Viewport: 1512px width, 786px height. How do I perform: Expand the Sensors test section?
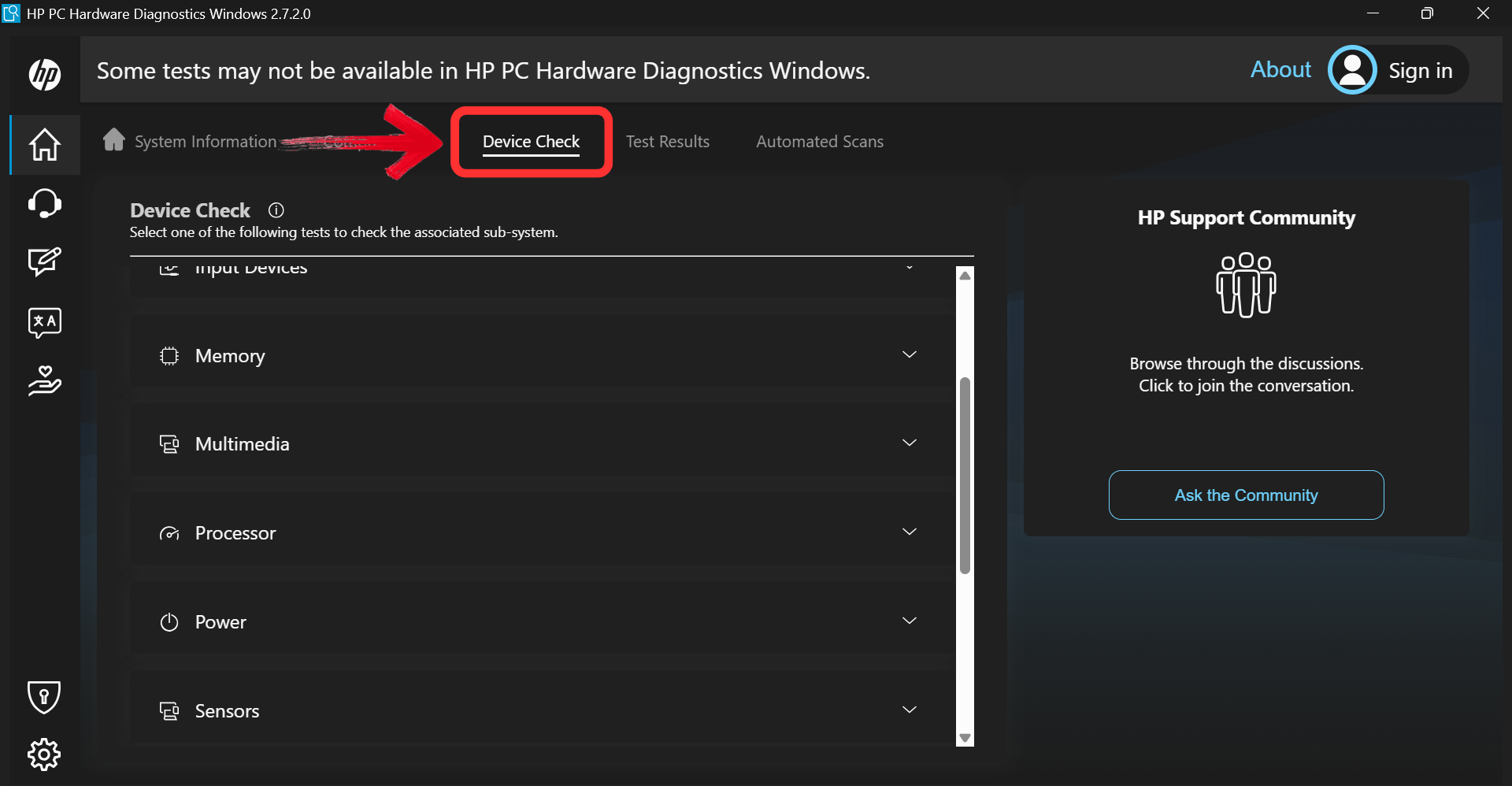[909, 709]
